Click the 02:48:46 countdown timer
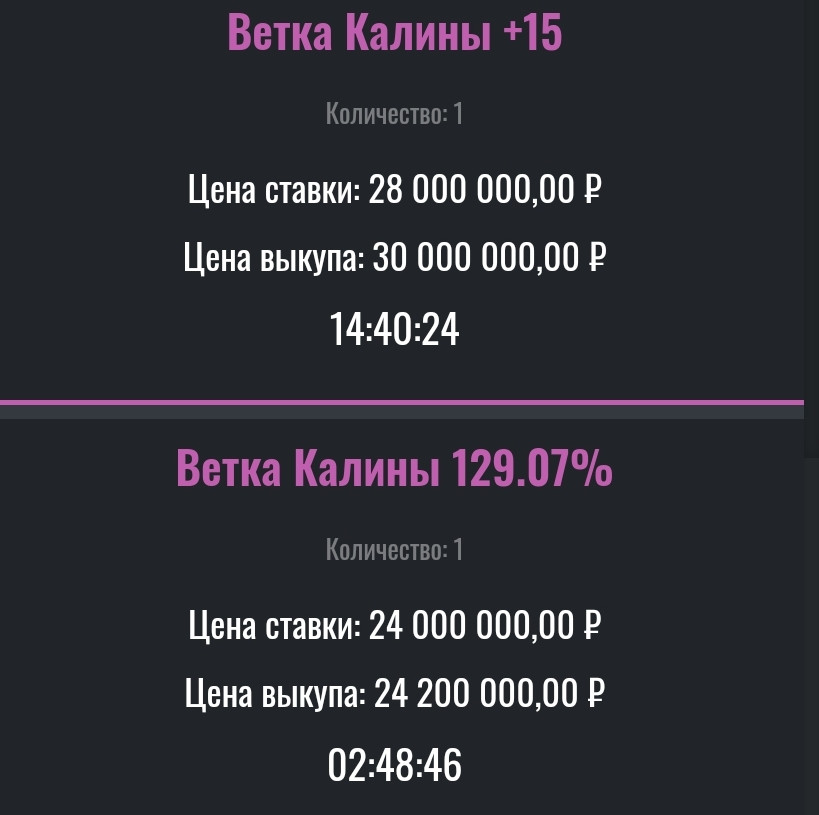819x815 pixels. pos(394,765)
